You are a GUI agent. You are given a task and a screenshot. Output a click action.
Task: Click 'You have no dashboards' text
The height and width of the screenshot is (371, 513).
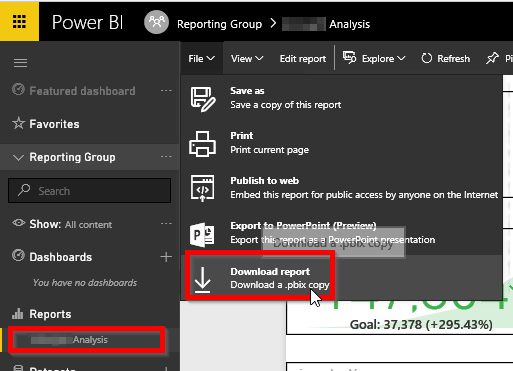click(x=85, y=283)
